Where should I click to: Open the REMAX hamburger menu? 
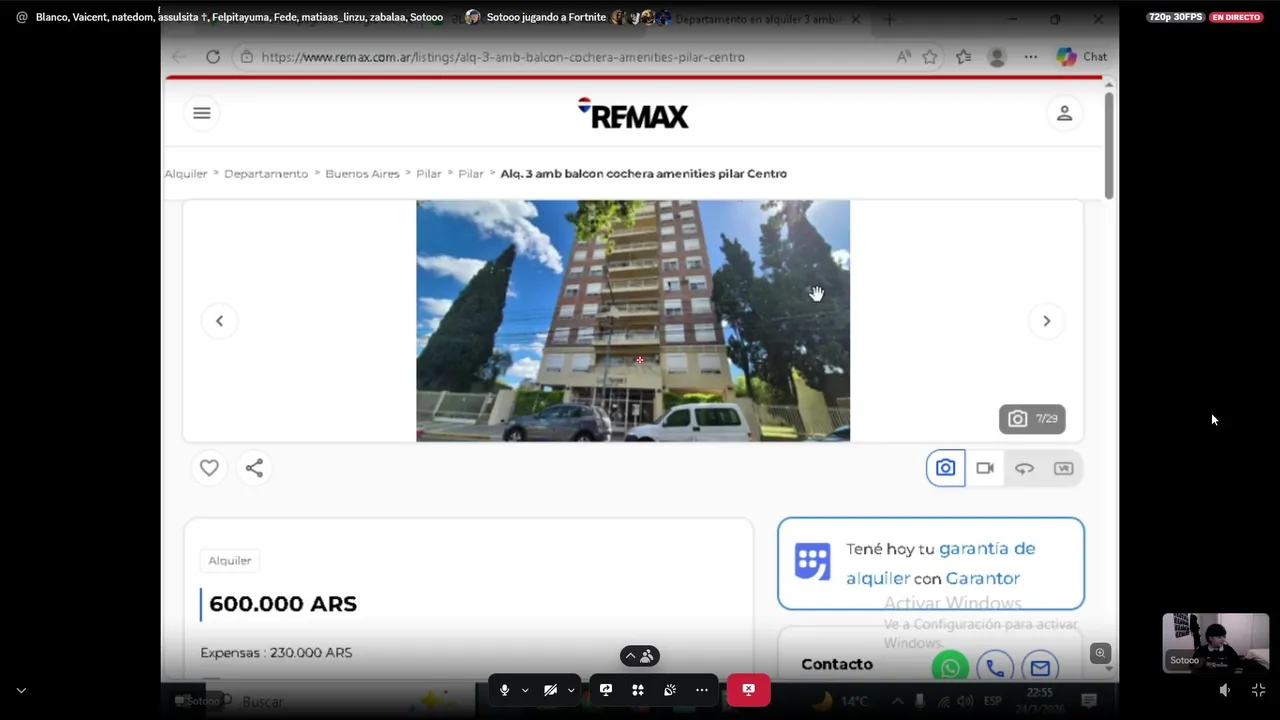[x=202, y=113]
